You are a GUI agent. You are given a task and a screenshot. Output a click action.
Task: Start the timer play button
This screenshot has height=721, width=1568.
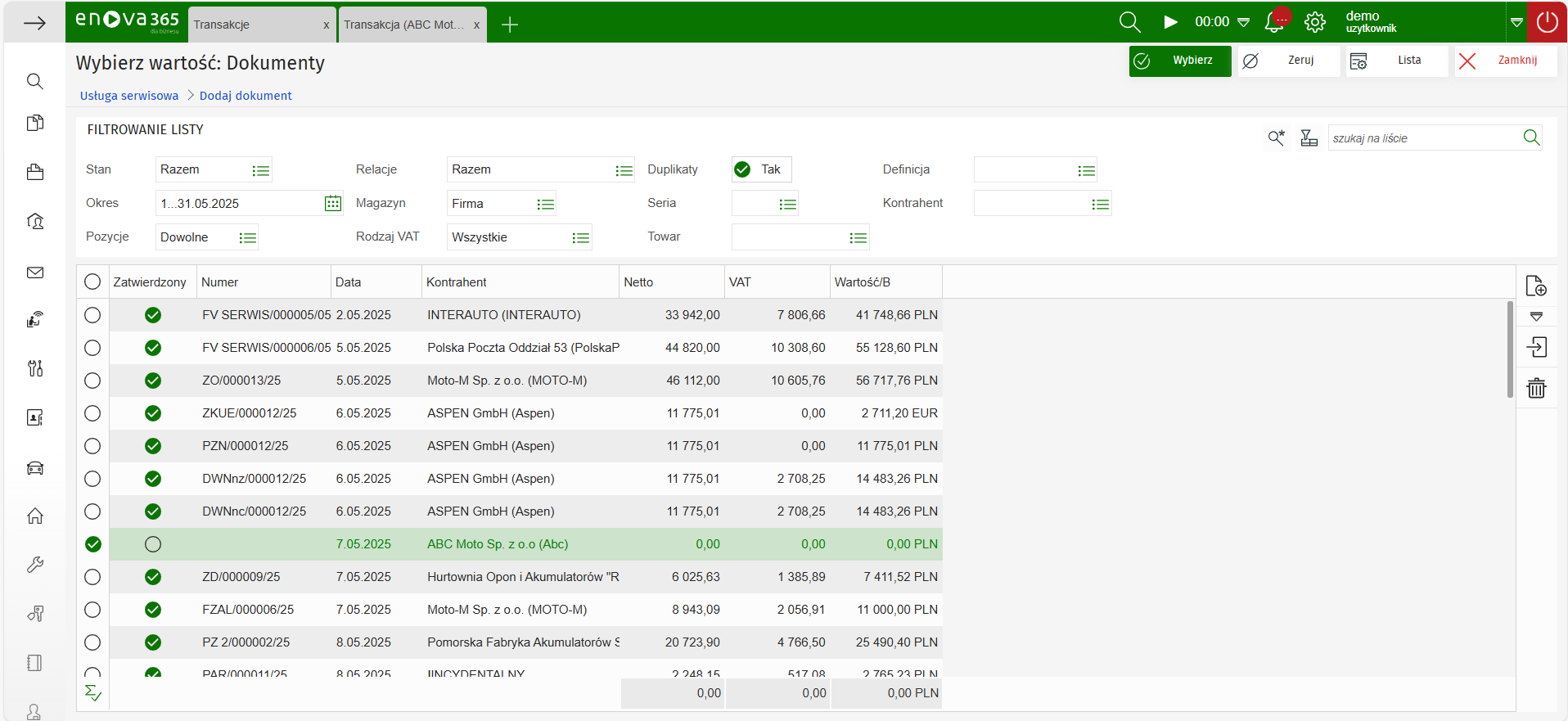[1171, 23]
